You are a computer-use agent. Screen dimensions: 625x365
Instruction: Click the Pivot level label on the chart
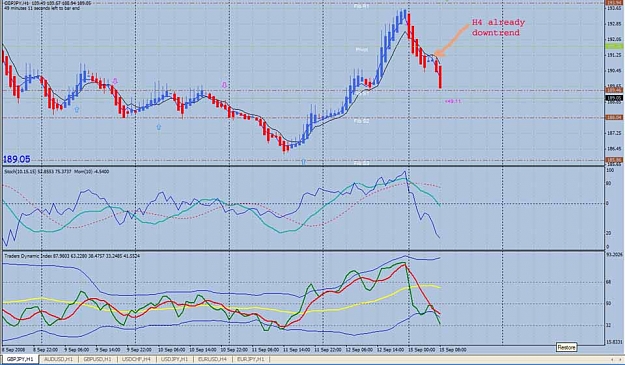[x=362, y=50]
